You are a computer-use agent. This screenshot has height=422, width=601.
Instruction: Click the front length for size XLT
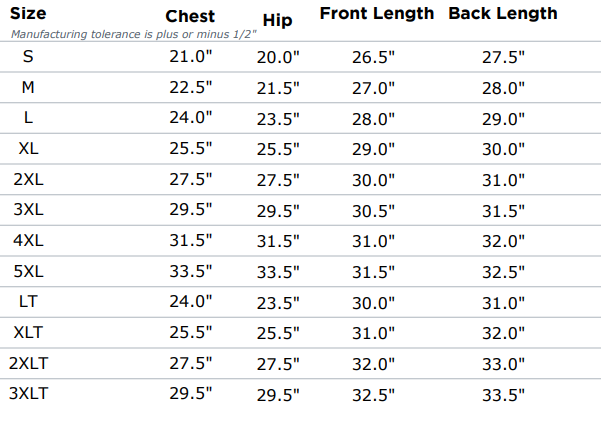(x=374, y=333)
